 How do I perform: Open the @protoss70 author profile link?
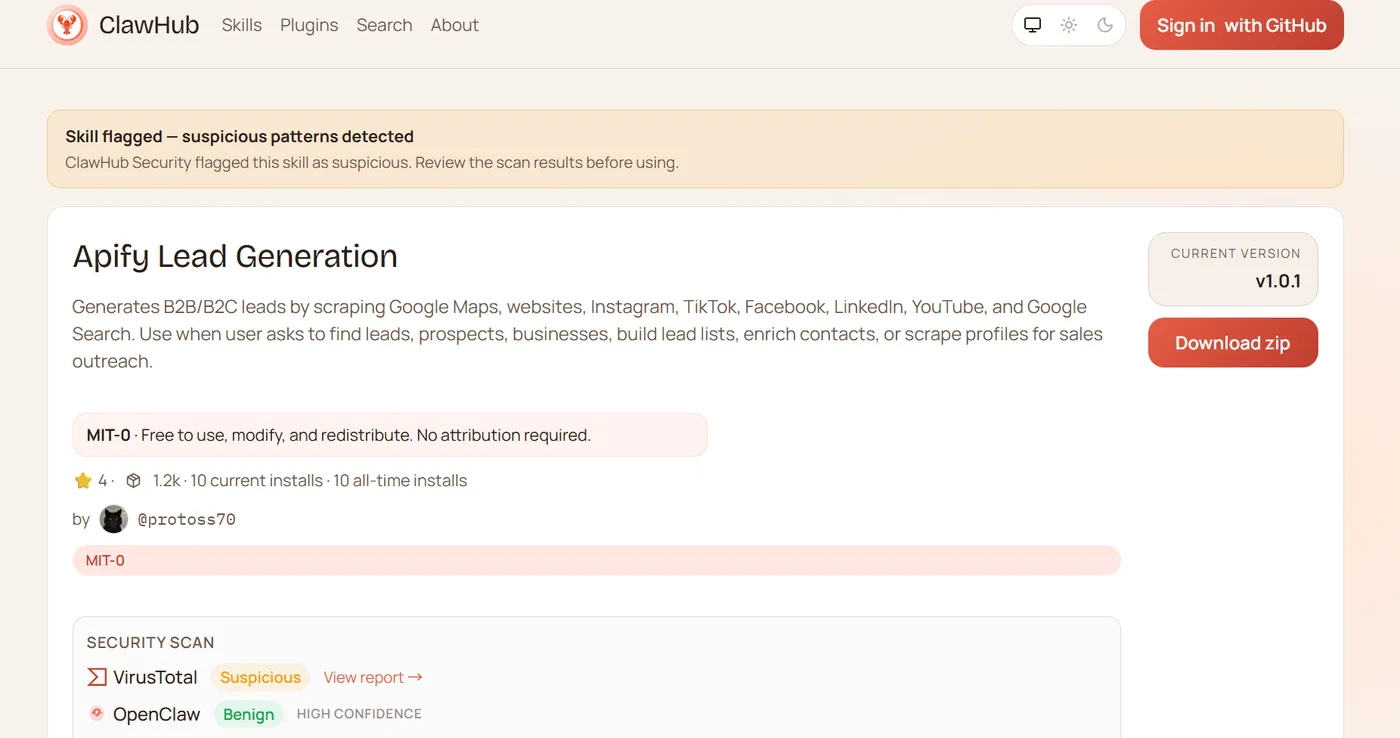[x=186, y=519]
